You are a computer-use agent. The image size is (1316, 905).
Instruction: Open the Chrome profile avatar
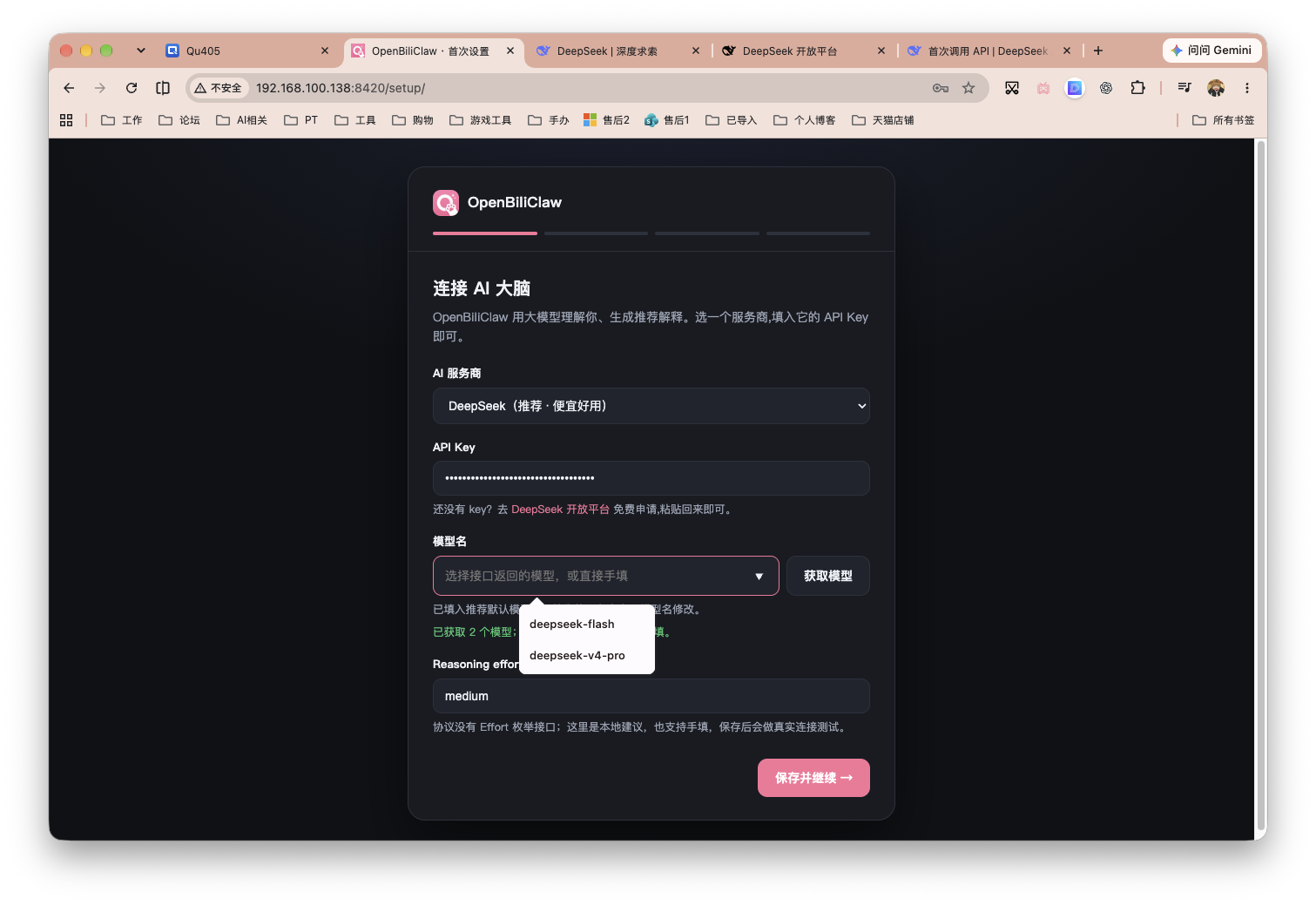1216,88
